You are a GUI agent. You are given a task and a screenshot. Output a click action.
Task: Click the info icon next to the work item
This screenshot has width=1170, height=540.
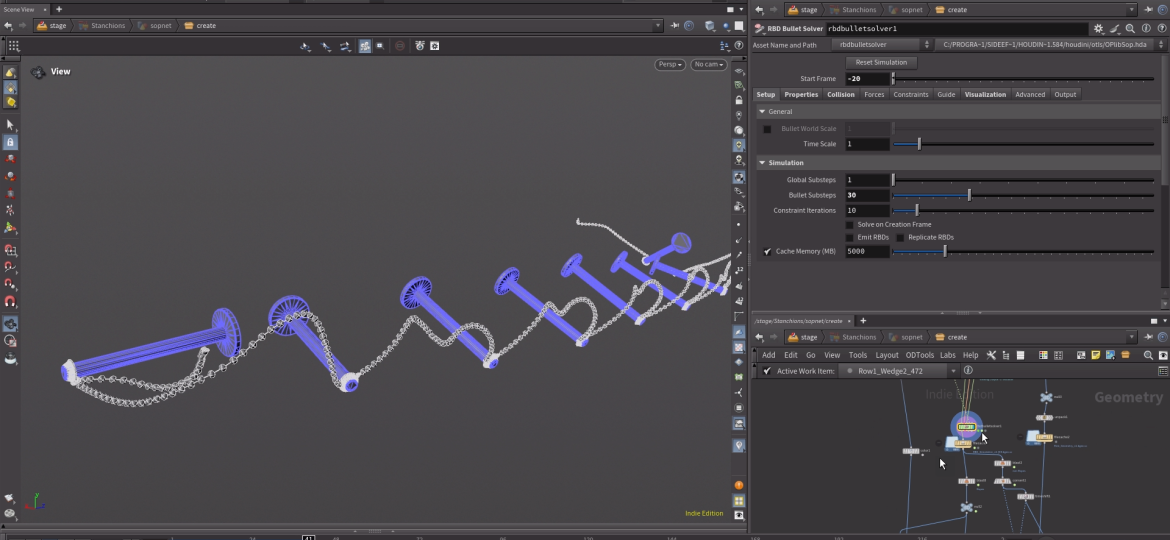coord(968,371)
